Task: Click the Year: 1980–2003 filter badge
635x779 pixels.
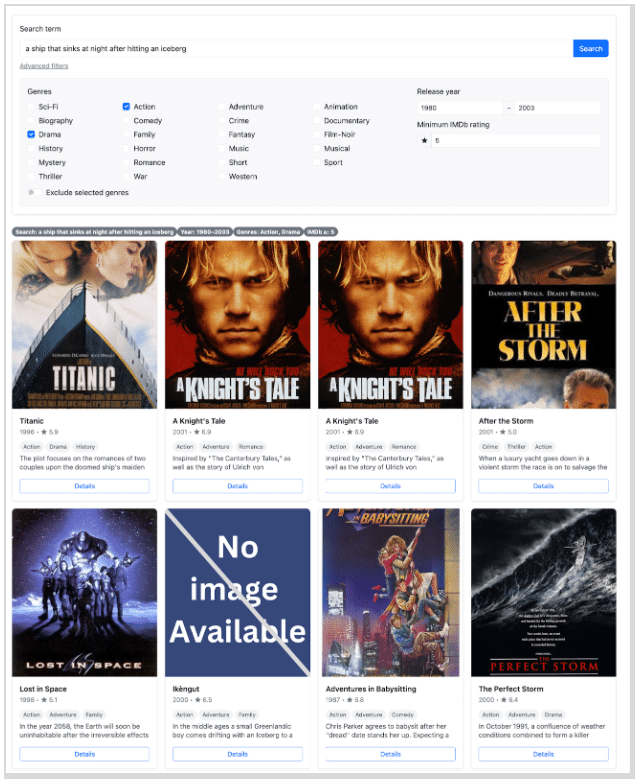Action: (204, 231)
